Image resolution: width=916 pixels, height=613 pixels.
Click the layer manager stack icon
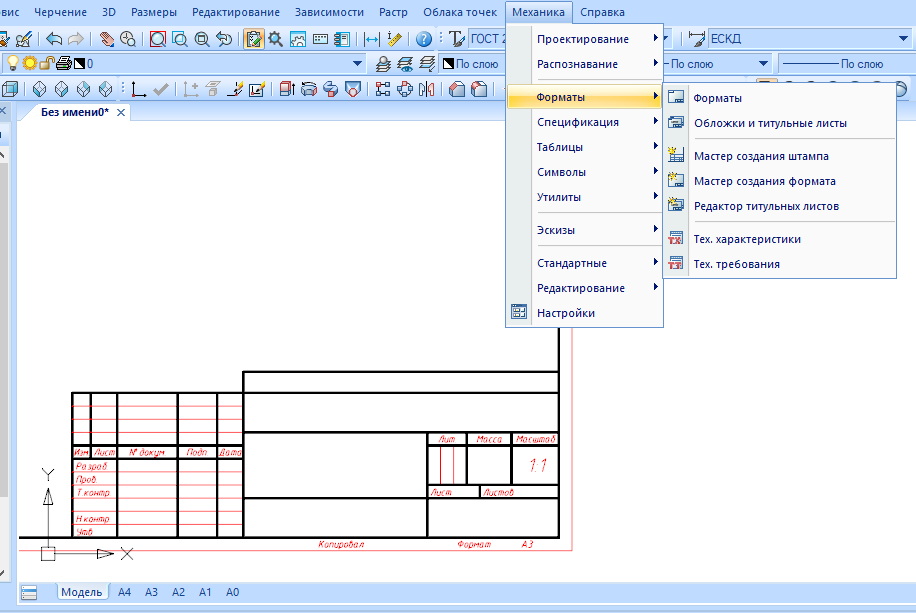pos(383,64)
